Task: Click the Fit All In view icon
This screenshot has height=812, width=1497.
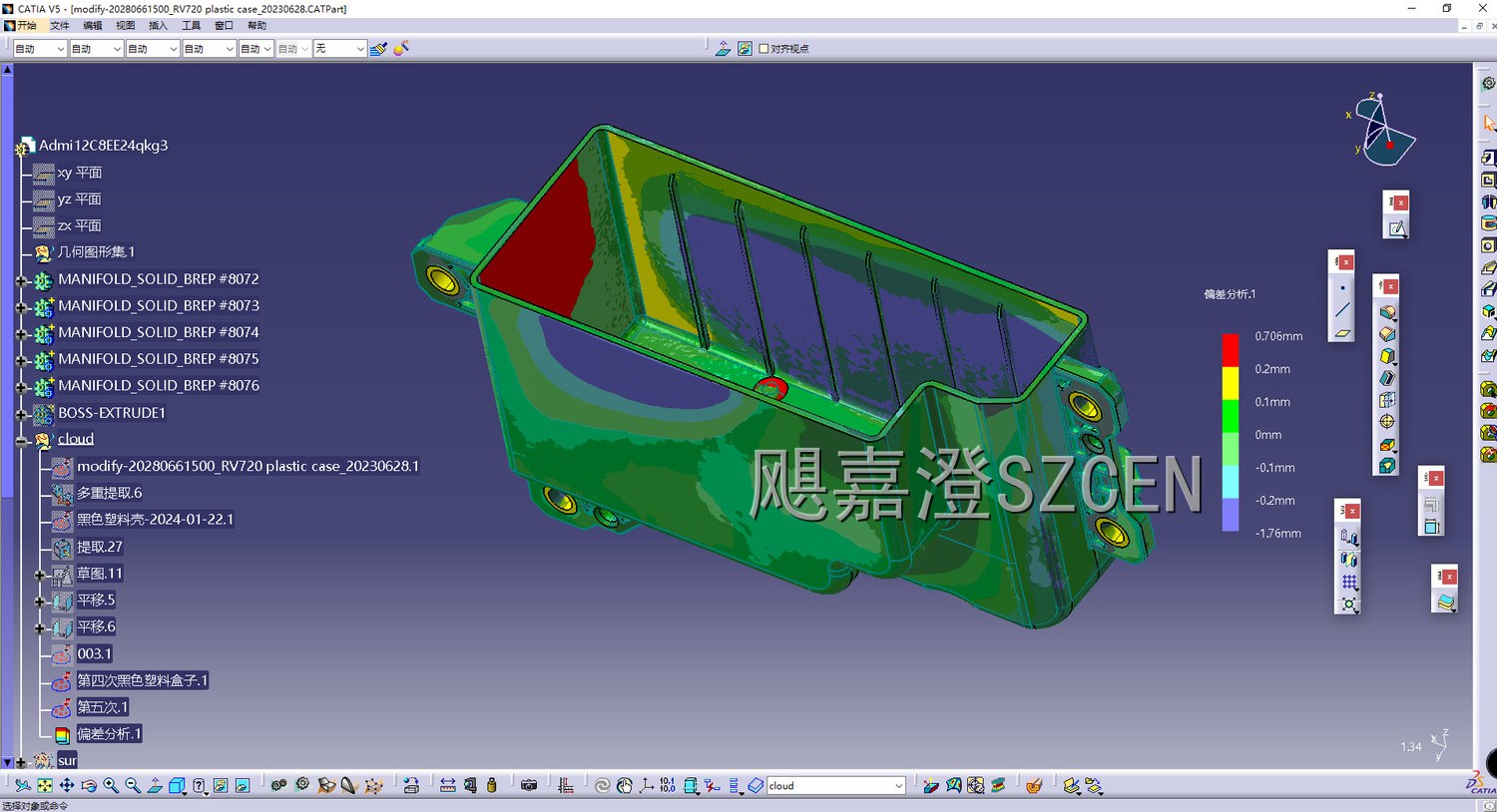Action: click(45, 786)
